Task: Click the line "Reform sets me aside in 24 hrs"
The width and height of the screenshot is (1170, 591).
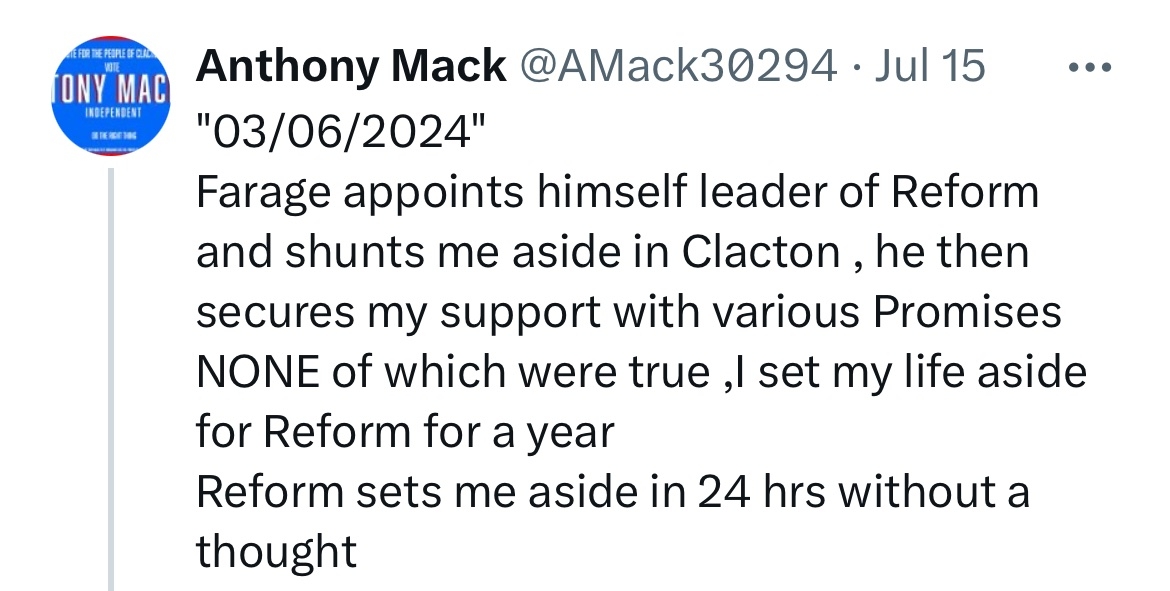Action: [x=612, y=493]
